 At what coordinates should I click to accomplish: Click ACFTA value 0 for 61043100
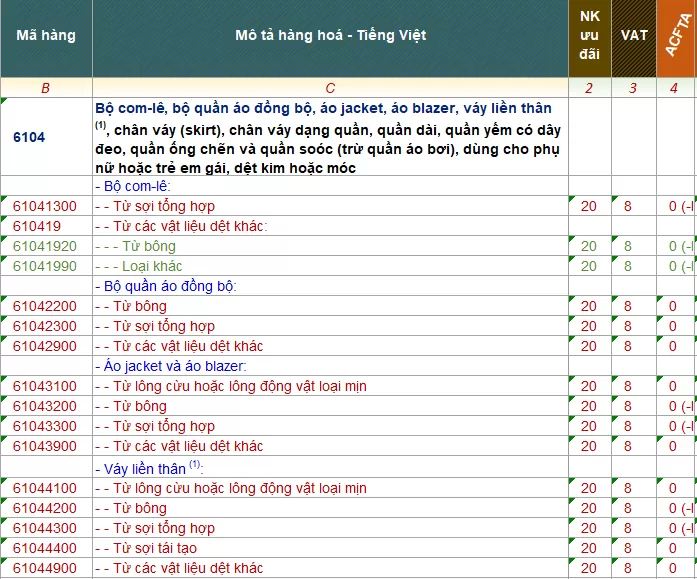point(677,386)
